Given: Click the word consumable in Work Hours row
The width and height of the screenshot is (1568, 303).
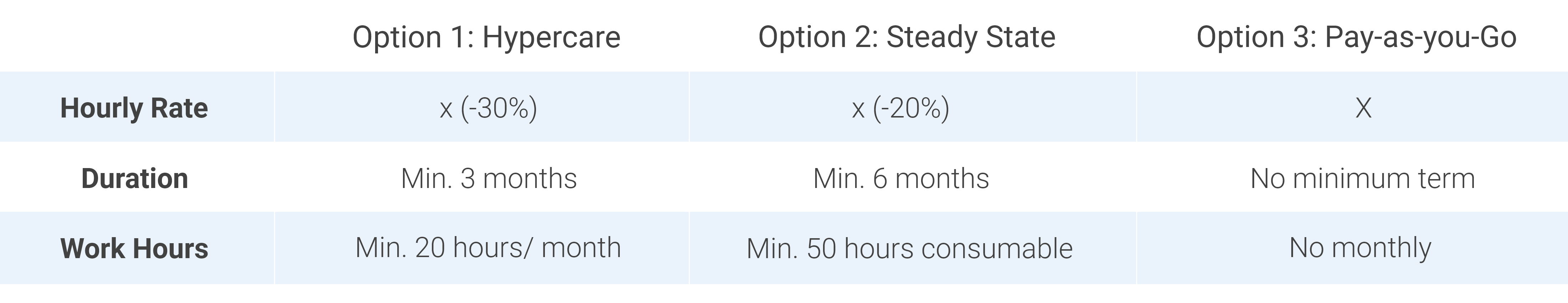Looking at the screenshot, I should click(997, 249).
